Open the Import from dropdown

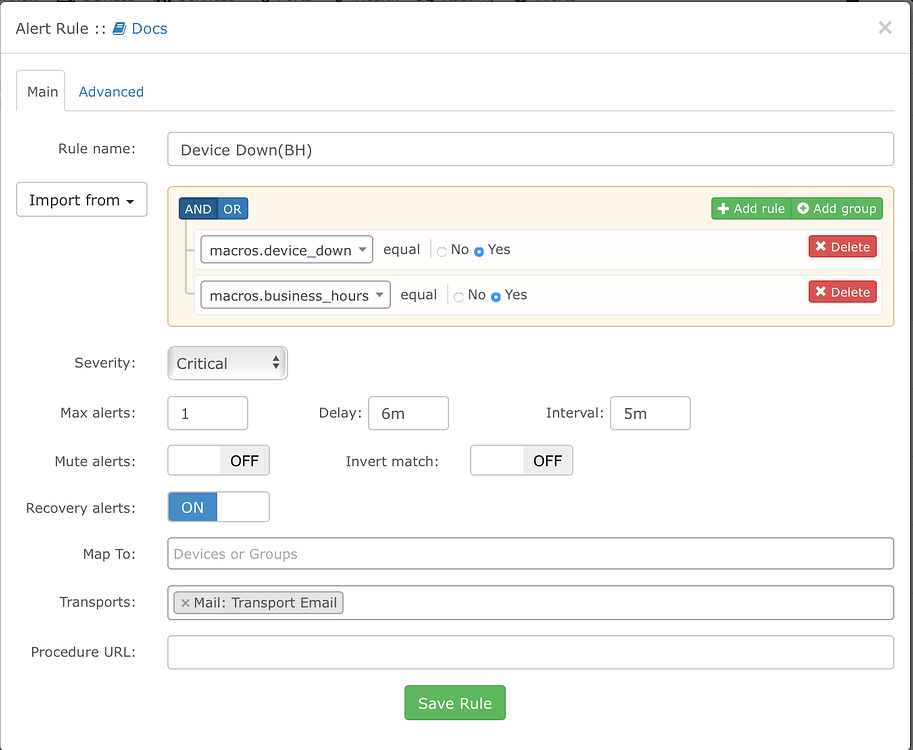point(81,199)
